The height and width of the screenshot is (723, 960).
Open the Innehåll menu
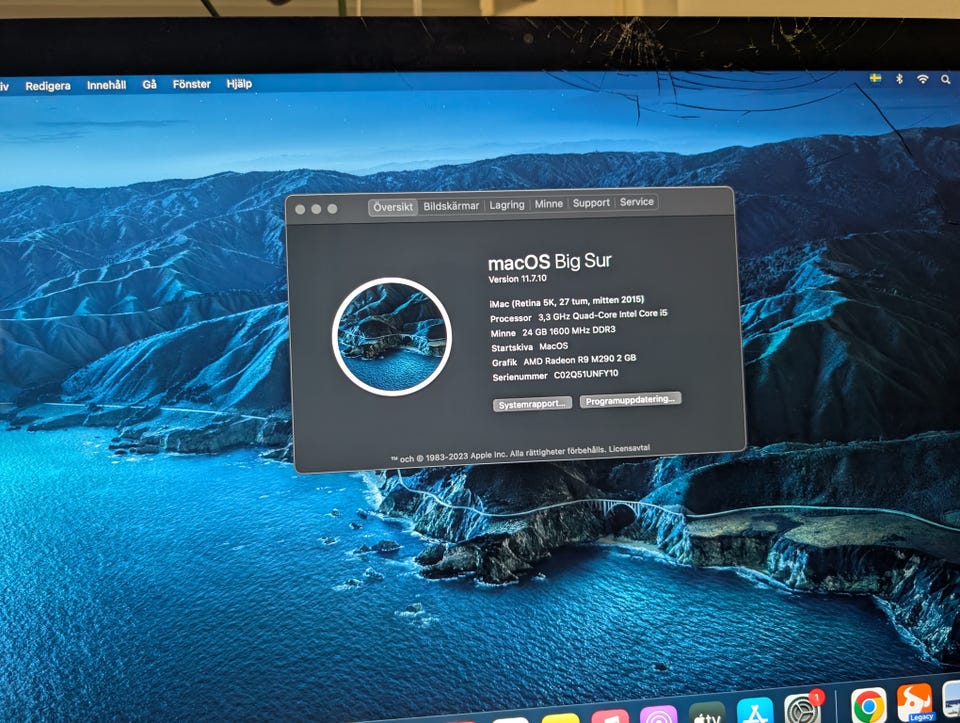(x=107, y=85)
